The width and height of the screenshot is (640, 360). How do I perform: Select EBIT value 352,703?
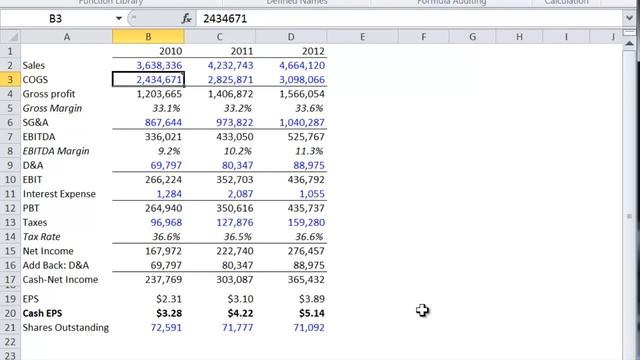pyautogui.click(x=220, y=180)
